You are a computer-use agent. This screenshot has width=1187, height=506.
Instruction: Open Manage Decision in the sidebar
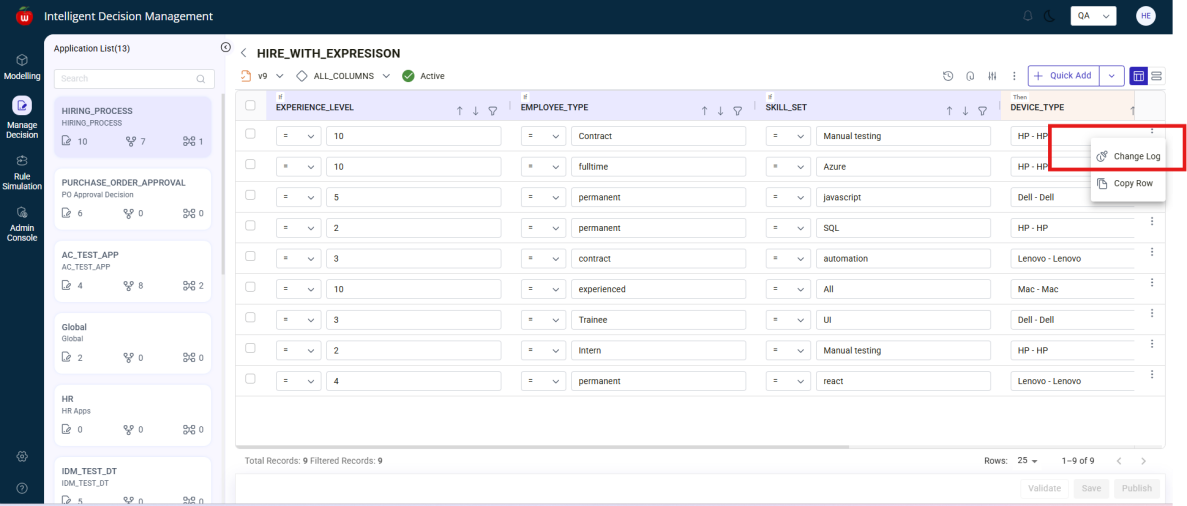(22, 117)
